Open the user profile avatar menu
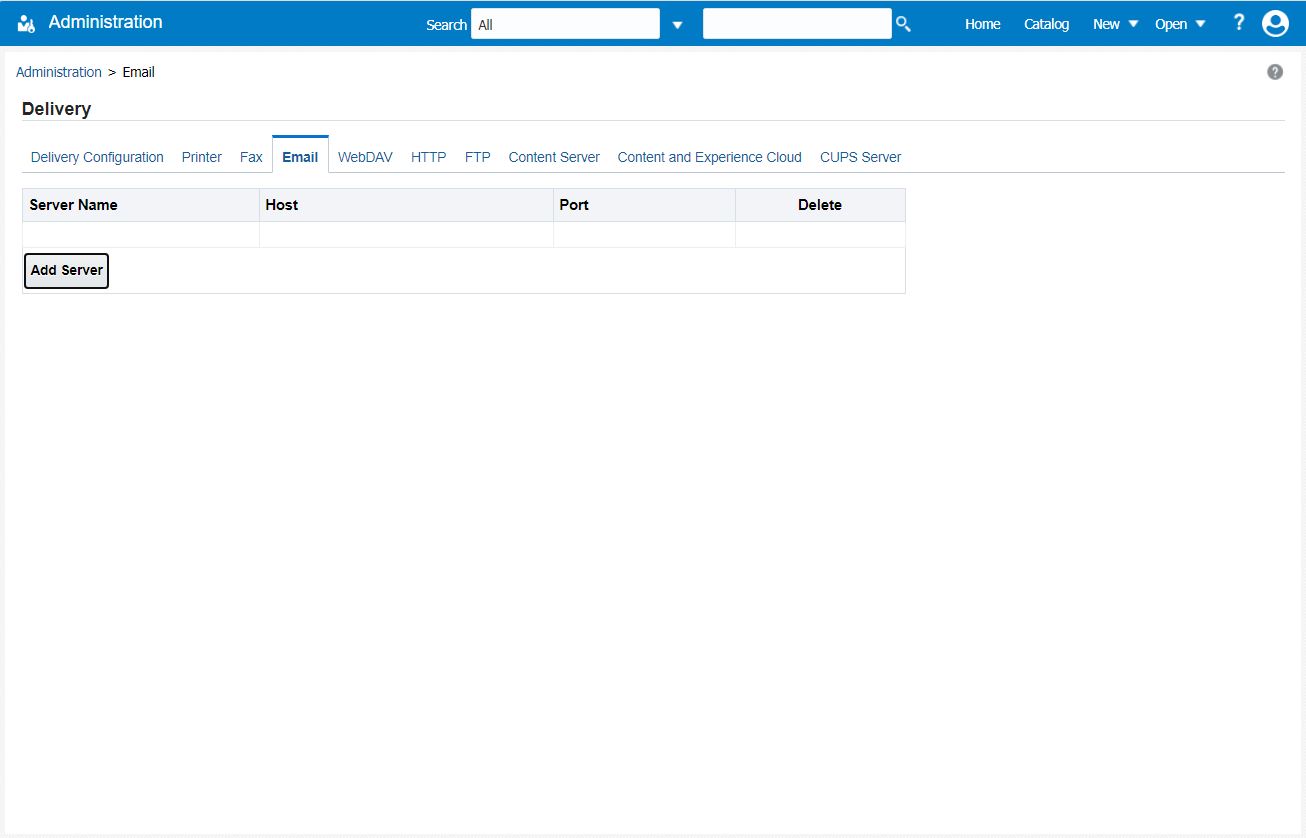The height and width of the screenshot is (838, 1306). 1275,24
